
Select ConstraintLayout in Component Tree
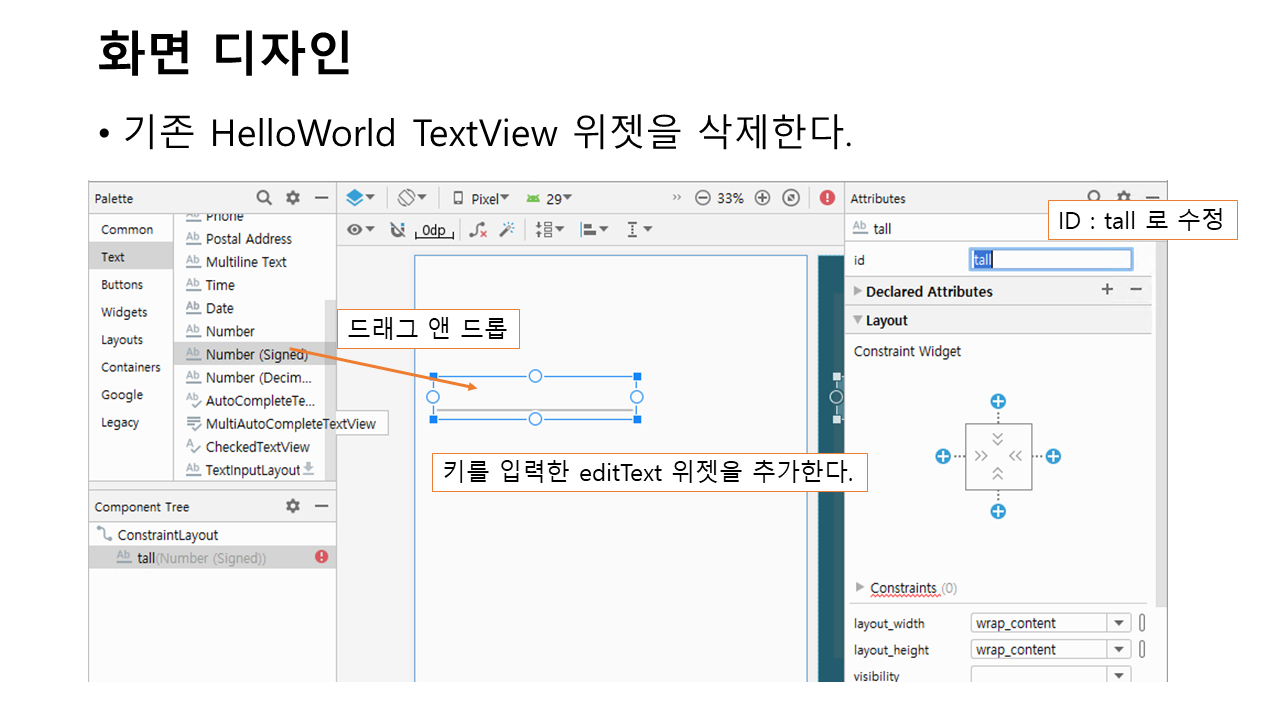click(x=167, y=535)
